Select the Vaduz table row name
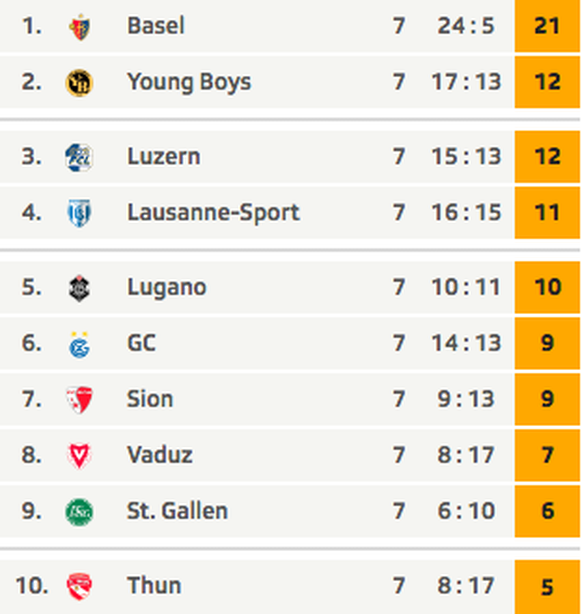582x614 pixels. (160, 455)
